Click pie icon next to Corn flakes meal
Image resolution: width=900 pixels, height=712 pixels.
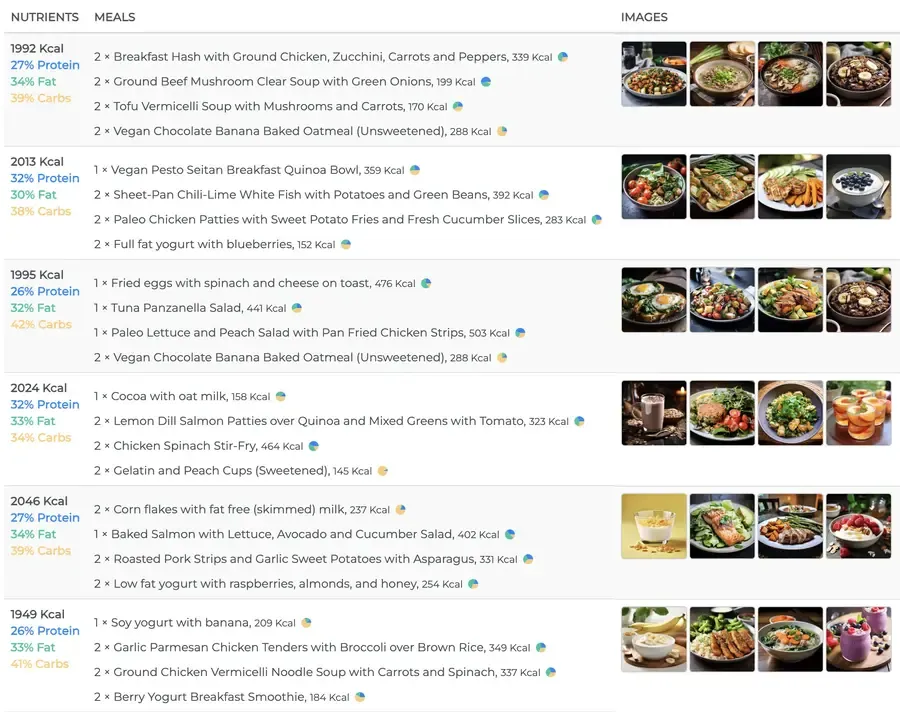pyautogui.click(x=401, y=509)
